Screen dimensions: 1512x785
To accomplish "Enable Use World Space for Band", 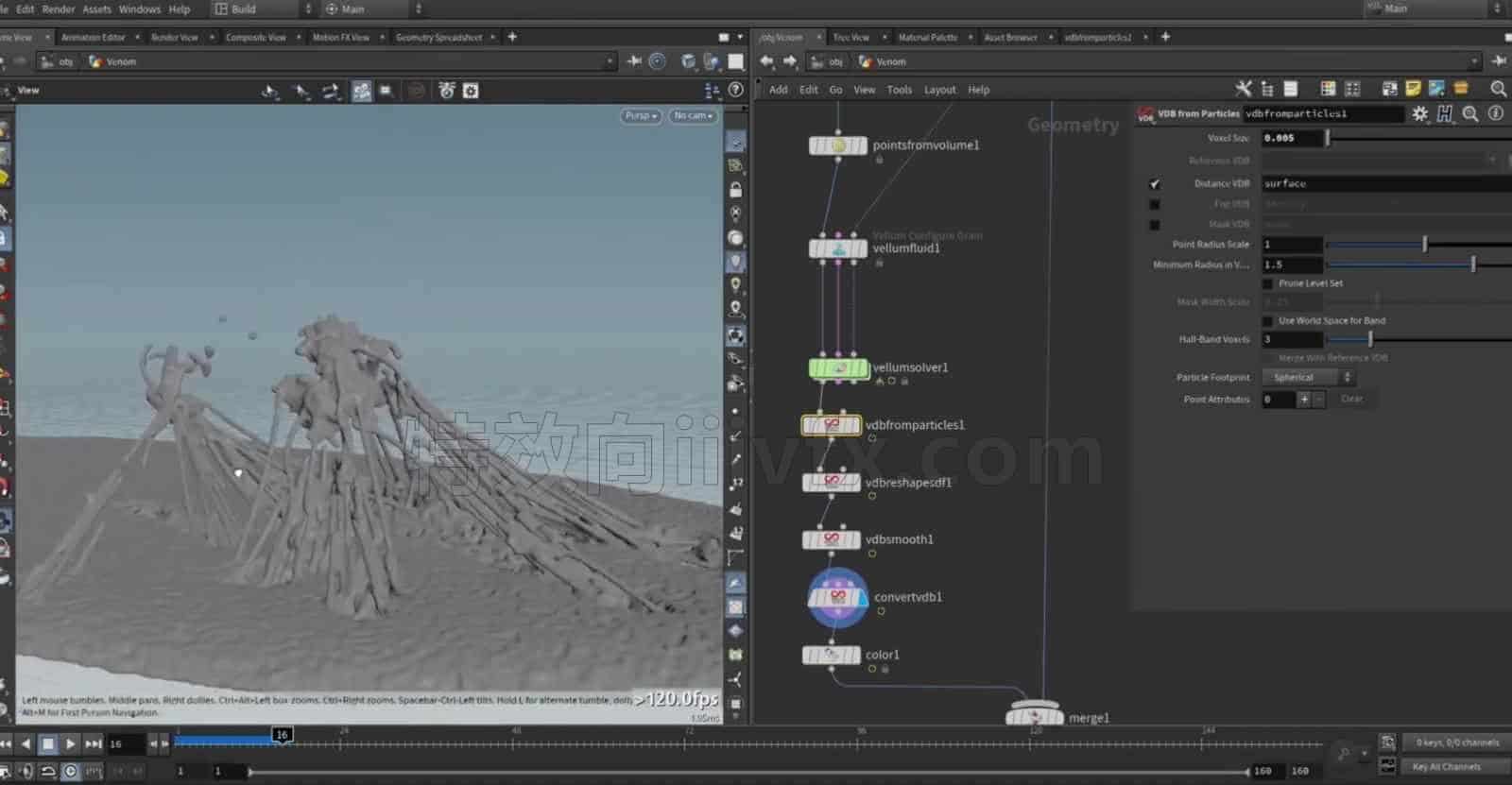I will pos(1268,321).
